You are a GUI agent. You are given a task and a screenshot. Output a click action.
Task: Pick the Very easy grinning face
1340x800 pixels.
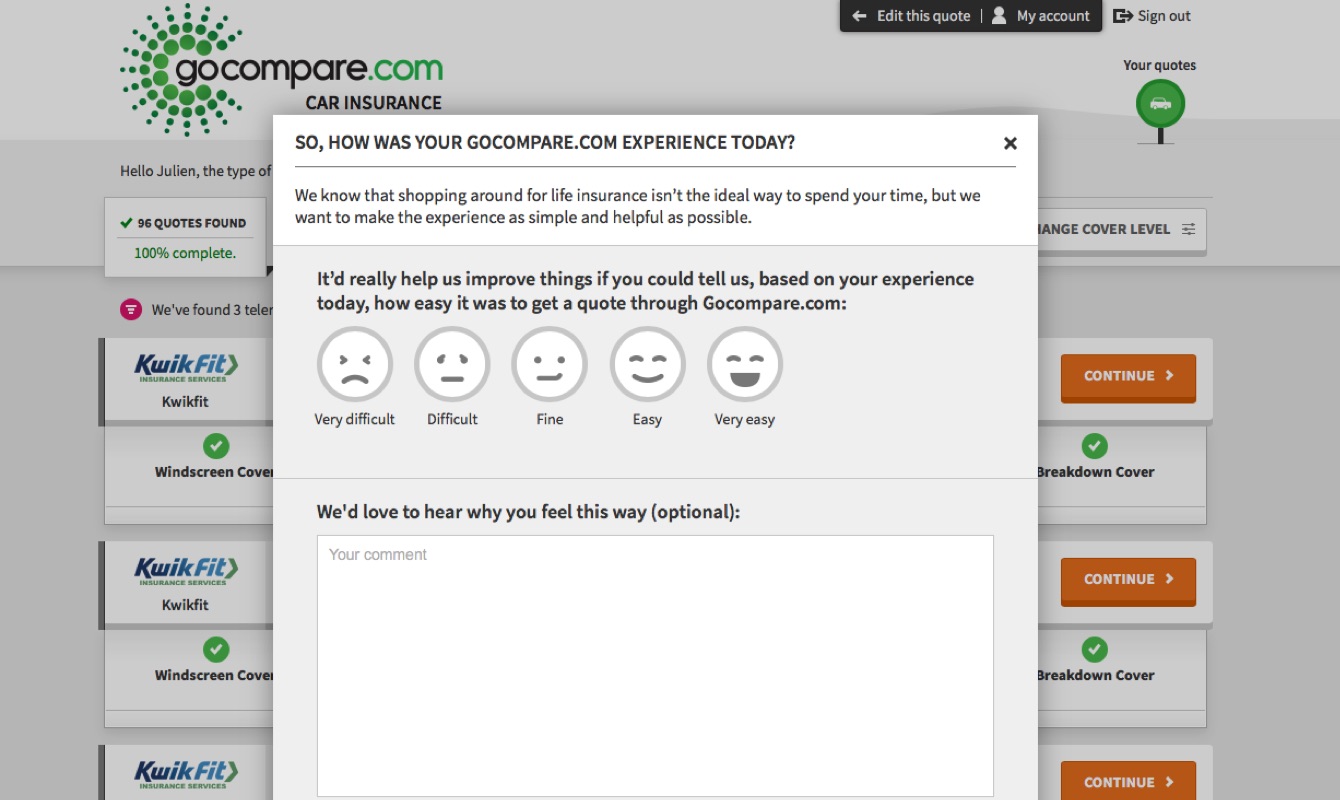744,364
